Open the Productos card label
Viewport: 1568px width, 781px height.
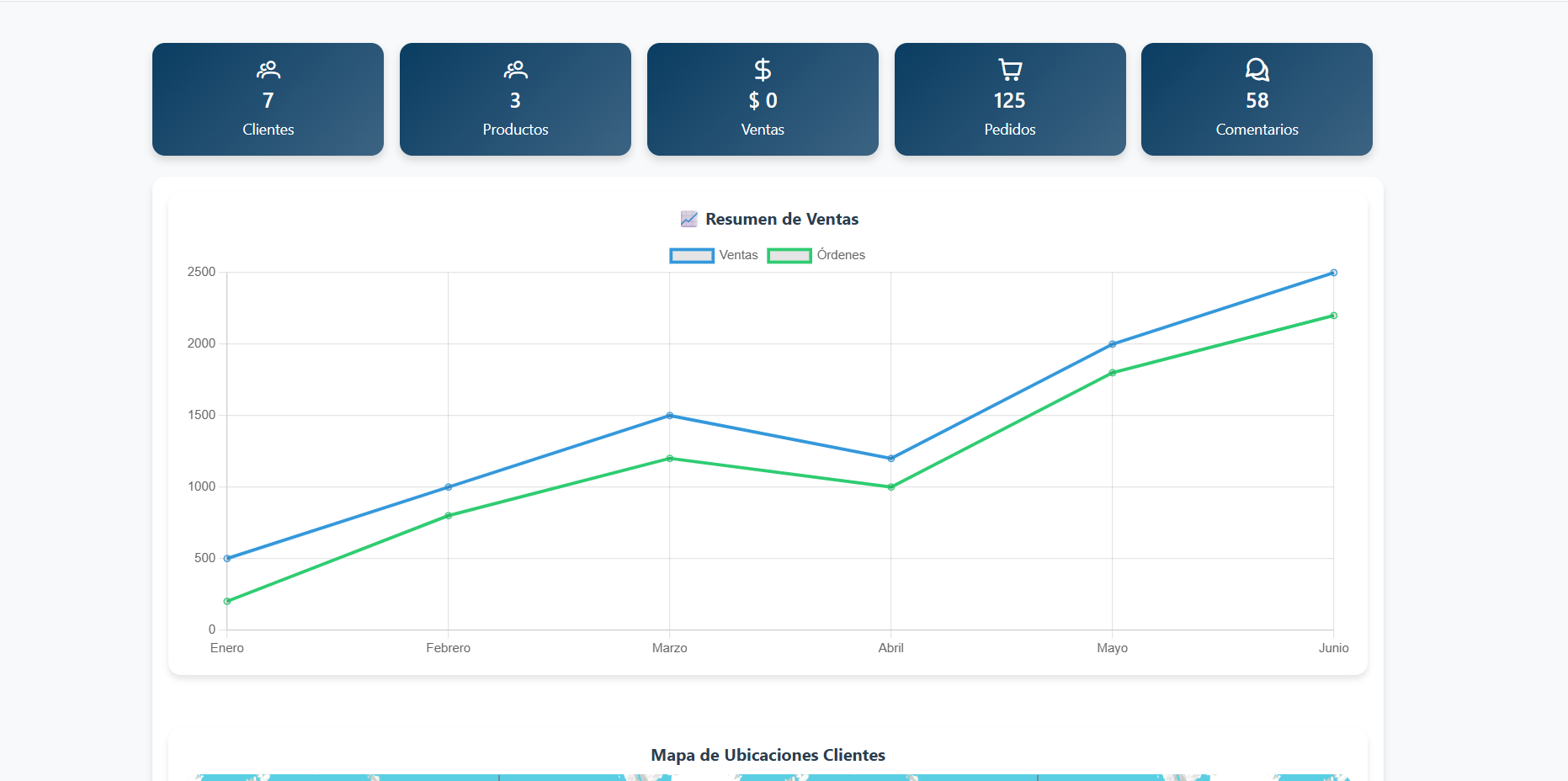pyautogui.click(x=515, y=130)
